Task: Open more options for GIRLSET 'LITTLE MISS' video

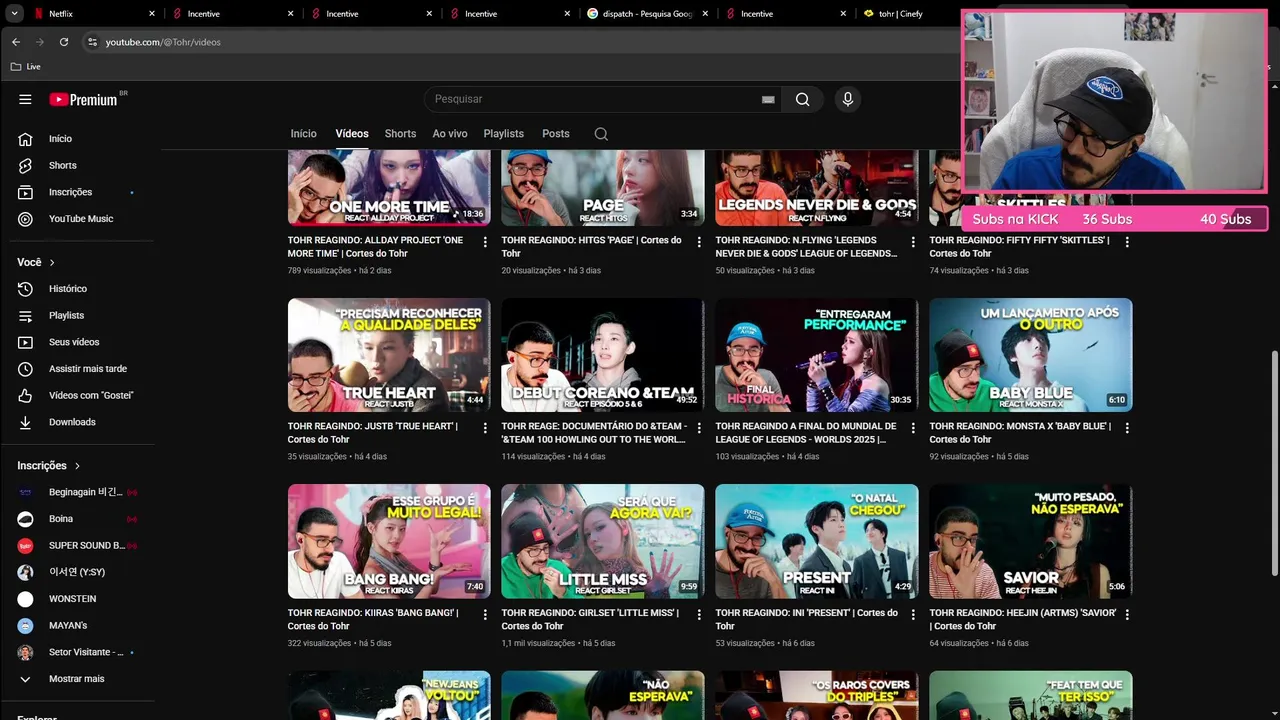Action: (x=699, y=615)
